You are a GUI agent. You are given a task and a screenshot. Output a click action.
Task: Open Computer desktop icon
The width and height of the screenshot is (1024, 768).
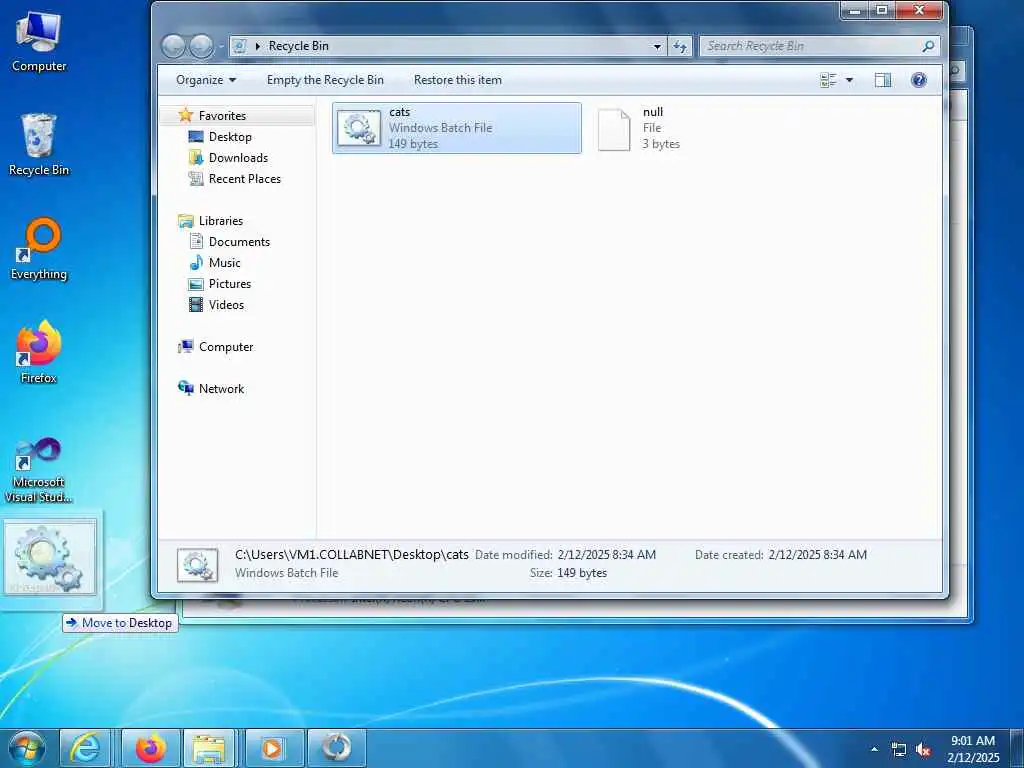(39, 42)
